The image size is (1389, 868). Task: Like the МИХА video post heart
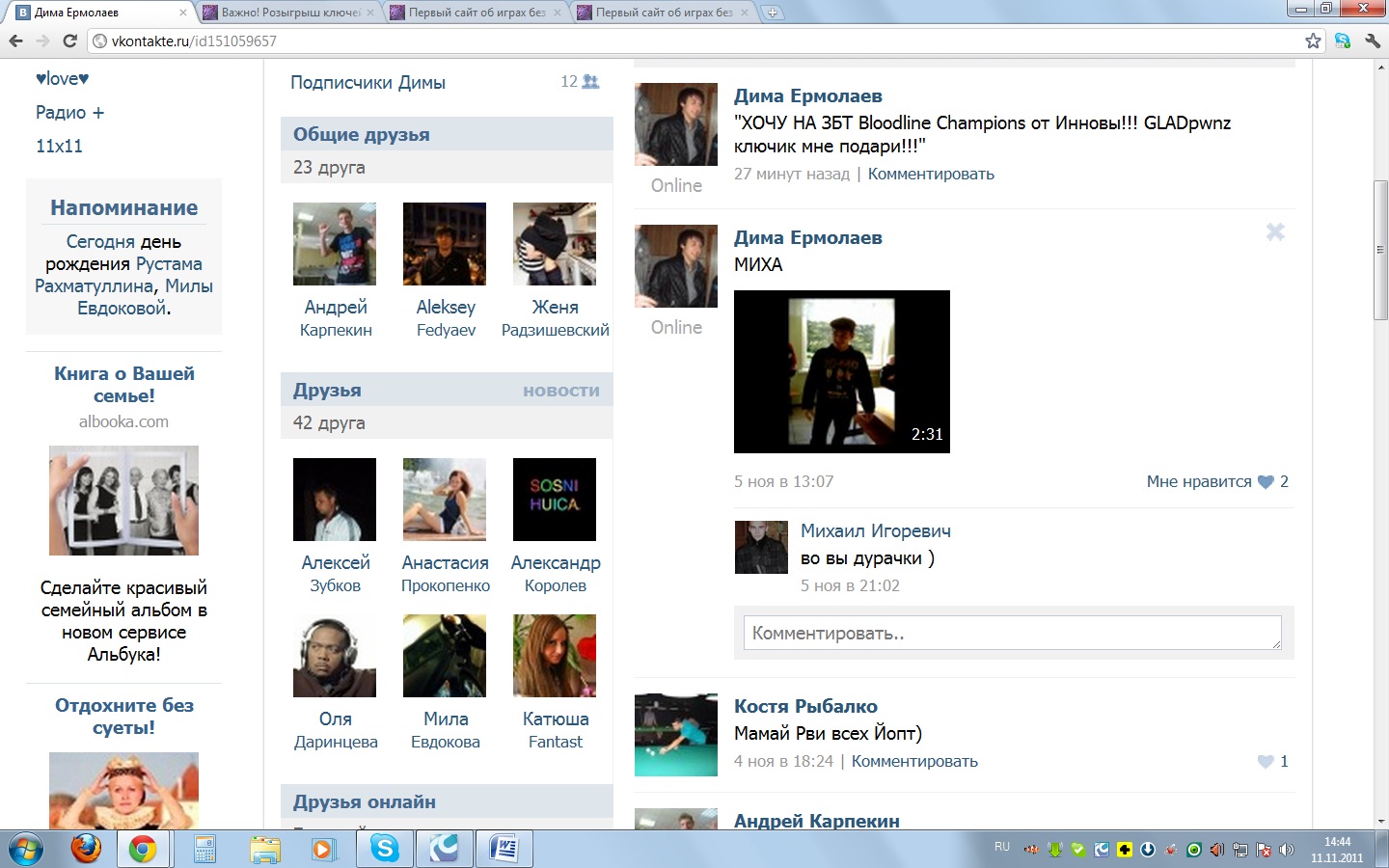pyautogui.click(x=1266, y=482)
